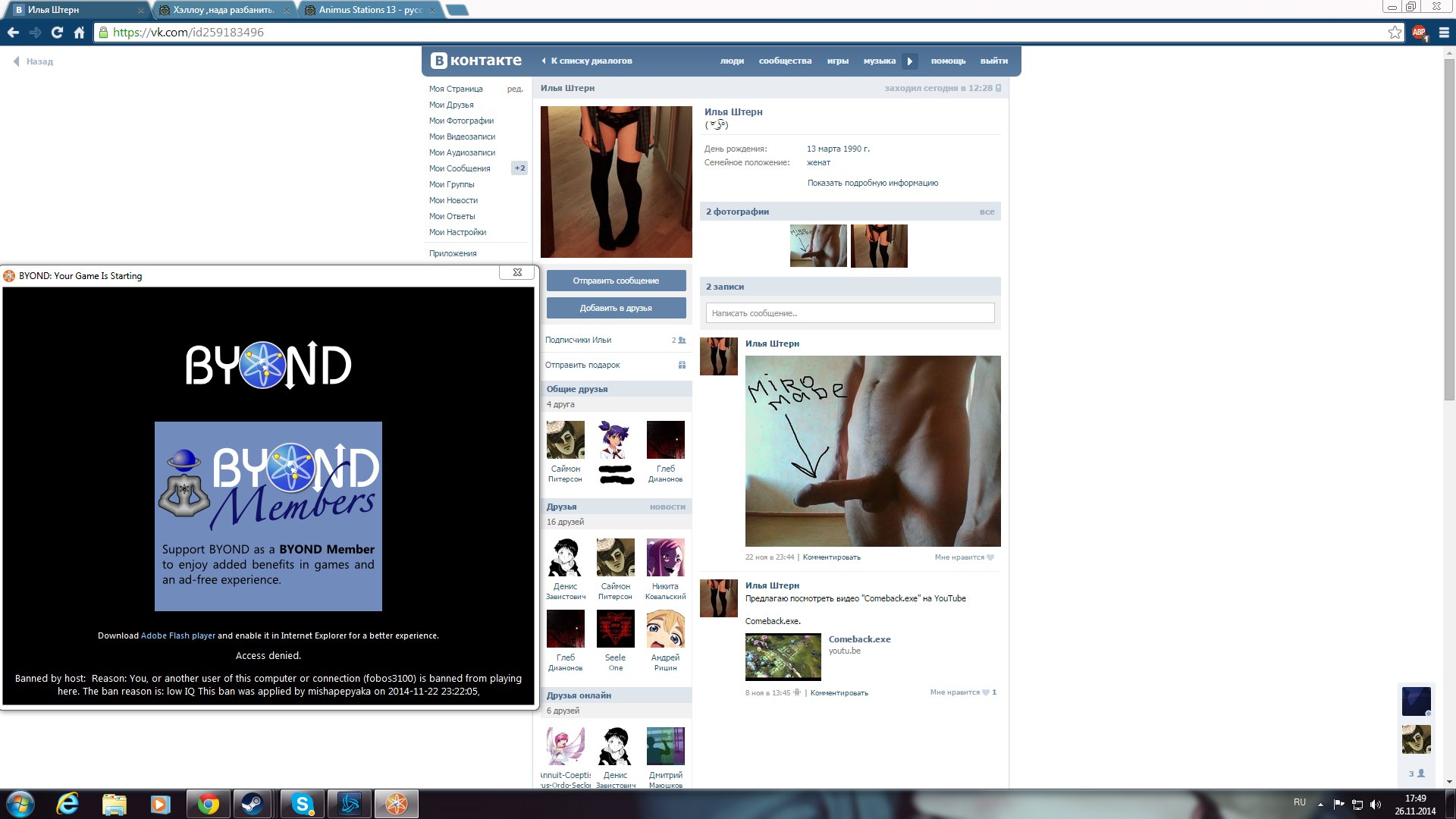The width and height of the screenshot is (1456, 819).
Task: Open Windows Media Player from the taskbar
Action: click(x=160, y=804)
